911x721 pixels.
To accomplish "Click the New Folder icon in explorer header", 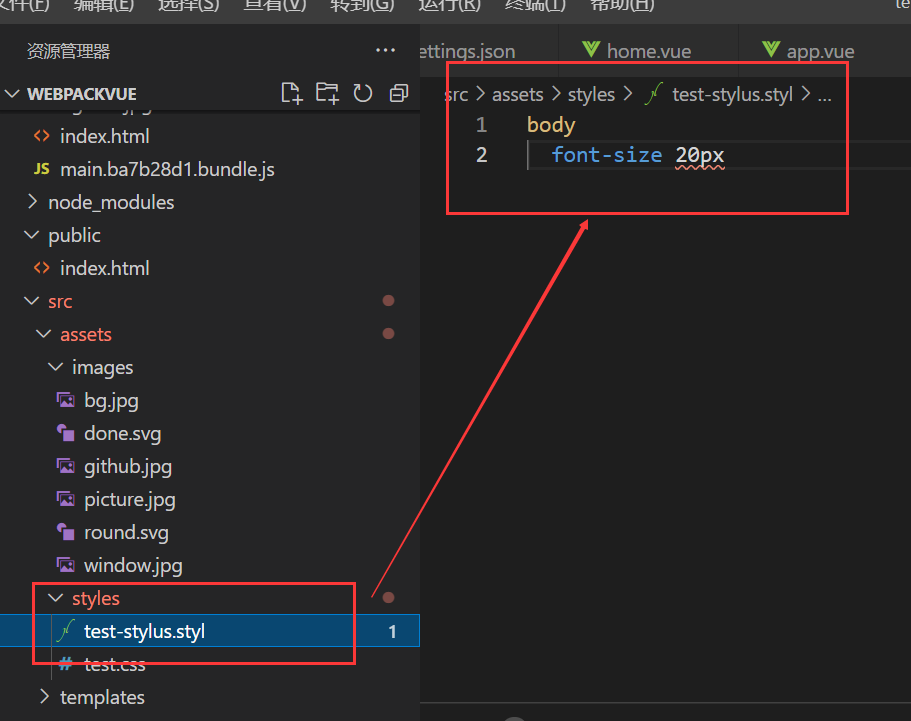I will tap(327, 94).
